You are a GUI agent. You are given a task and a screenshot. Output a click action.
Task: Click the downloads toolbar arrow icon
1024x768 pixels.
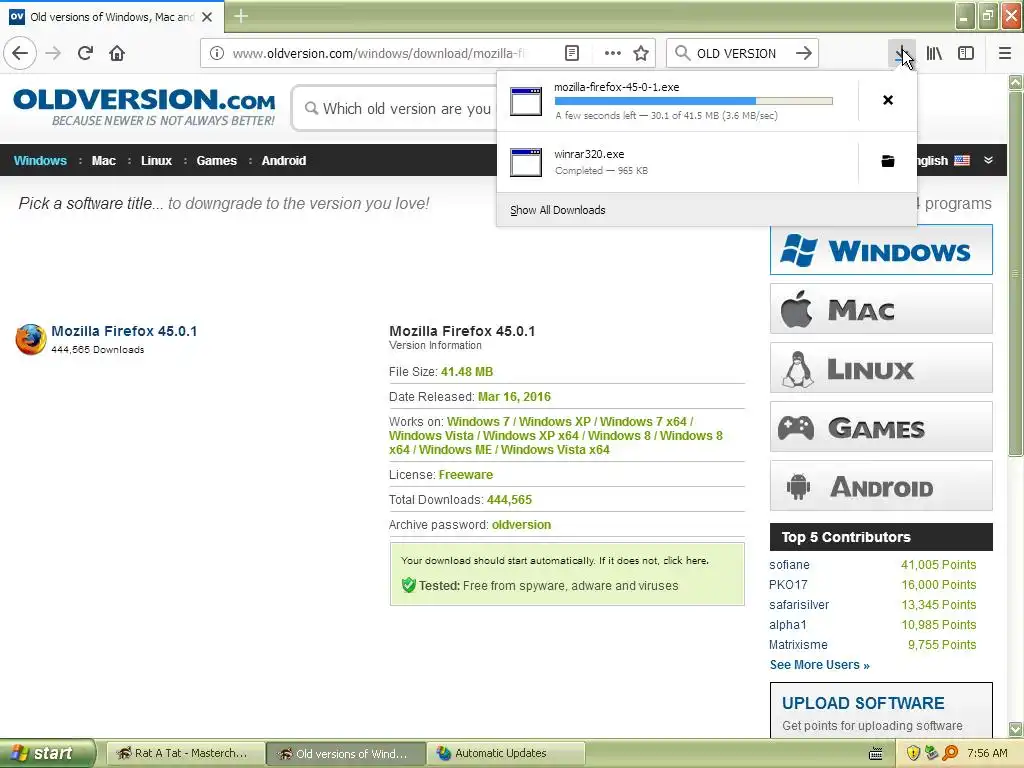click(x=902, y=53)
